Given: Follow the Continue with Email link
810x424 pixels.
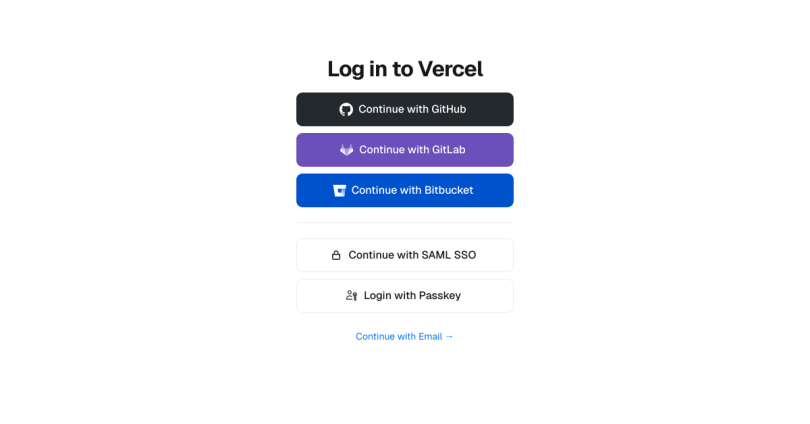Looking at the screenshot, I should 404,337.
